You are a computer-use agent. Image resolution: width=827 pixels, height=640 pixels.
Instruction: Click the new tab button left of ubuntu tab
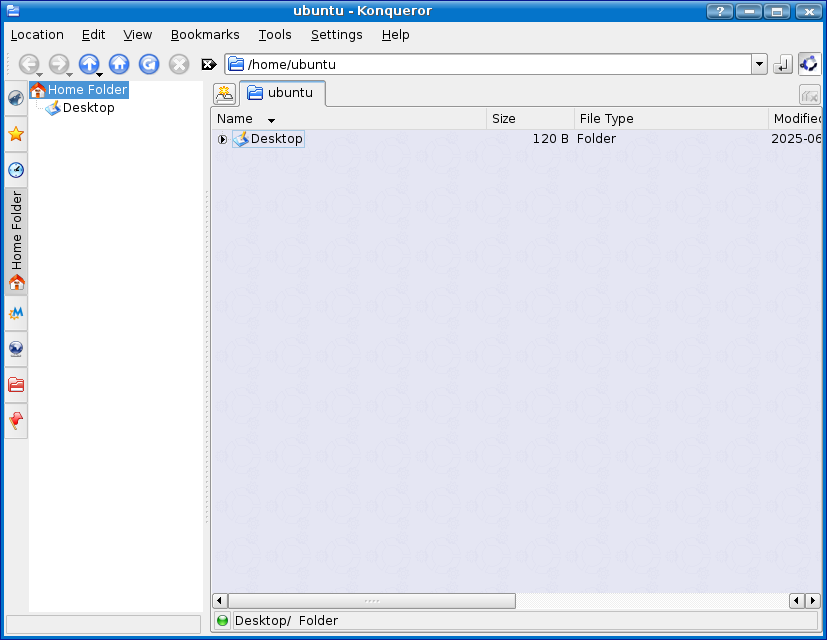pos(225,94)
